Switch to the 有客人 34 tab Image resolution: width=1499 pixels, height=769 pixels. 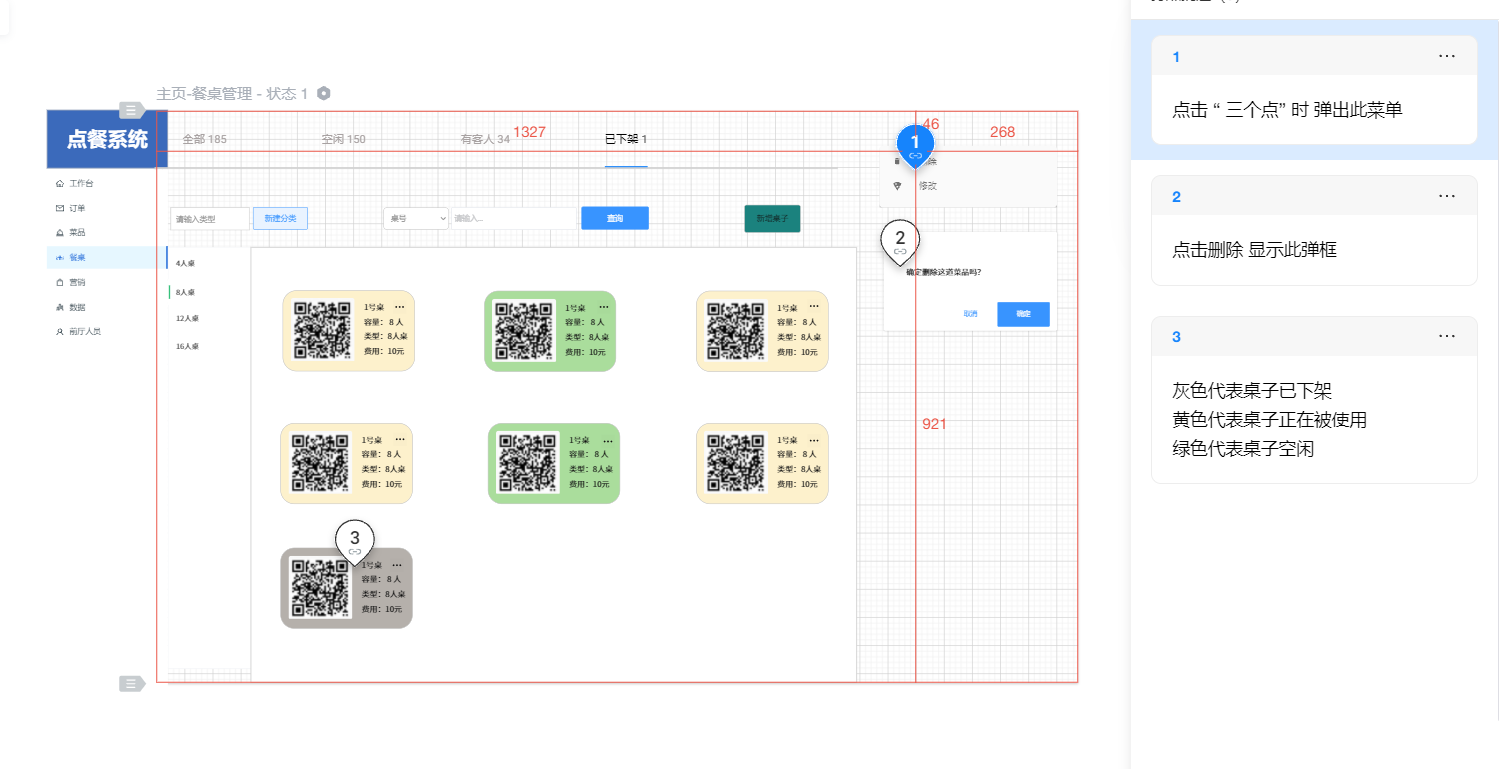click(485, 139)
